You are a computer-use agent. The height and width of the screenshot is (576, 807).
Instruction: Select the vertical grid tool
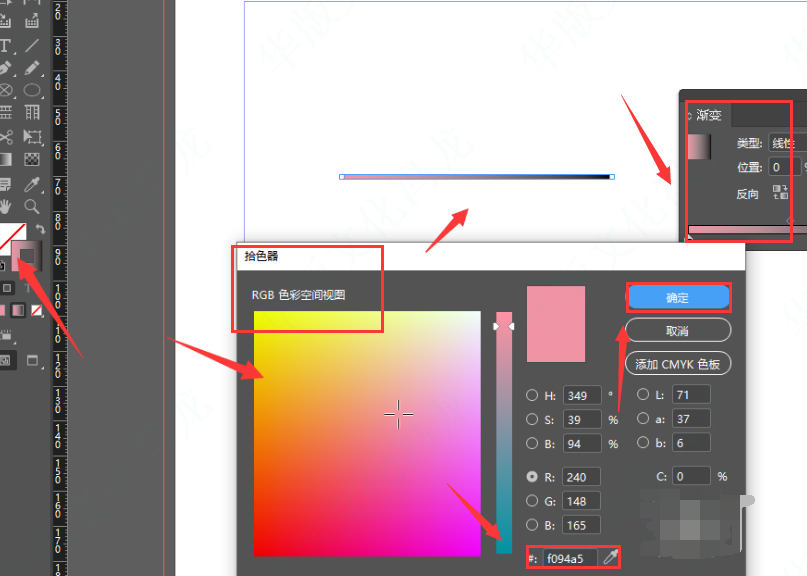(32, 112)
